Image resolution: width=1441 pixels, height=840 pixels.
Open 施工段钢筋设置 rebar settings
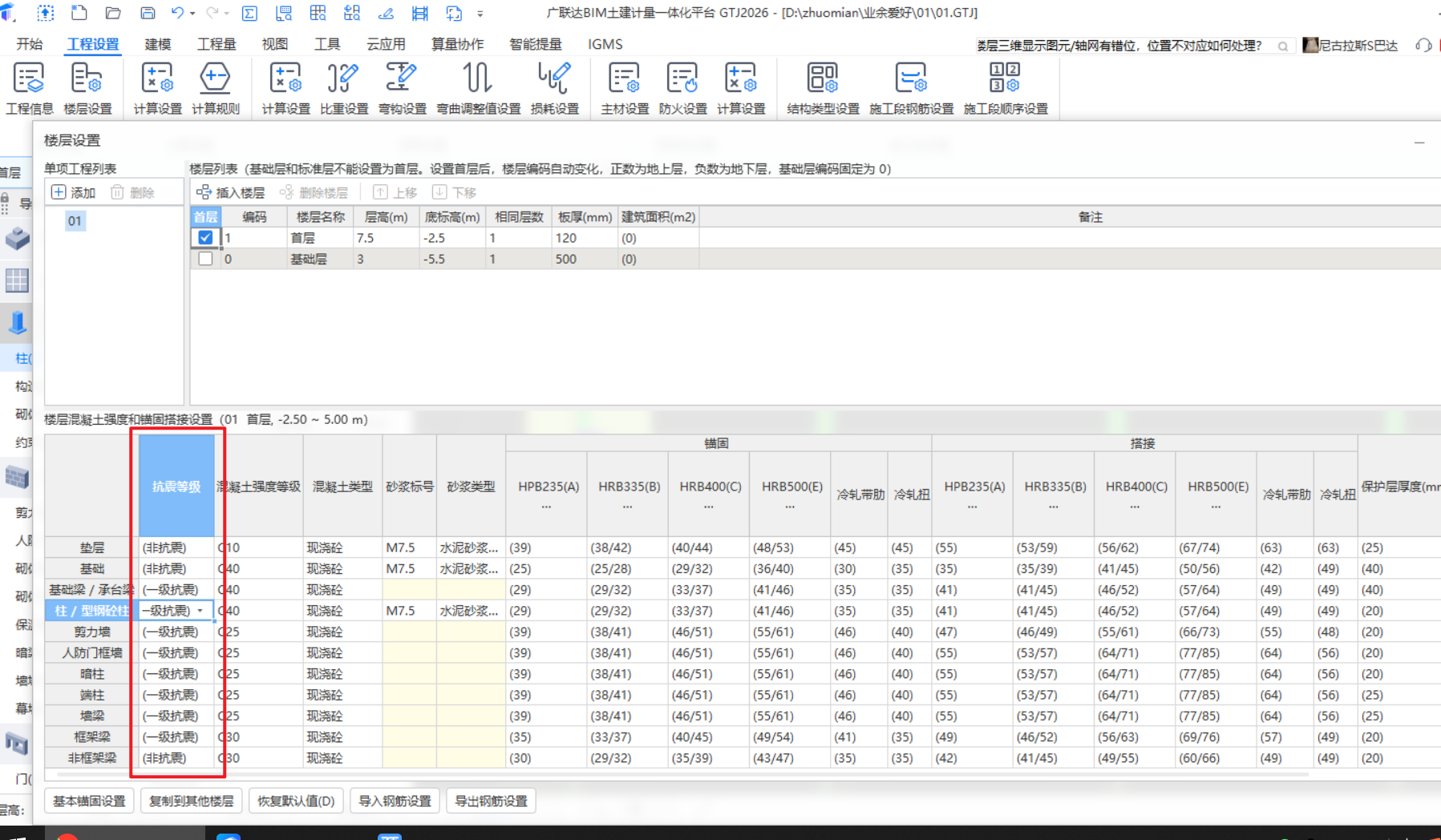(x=911, y=88)
